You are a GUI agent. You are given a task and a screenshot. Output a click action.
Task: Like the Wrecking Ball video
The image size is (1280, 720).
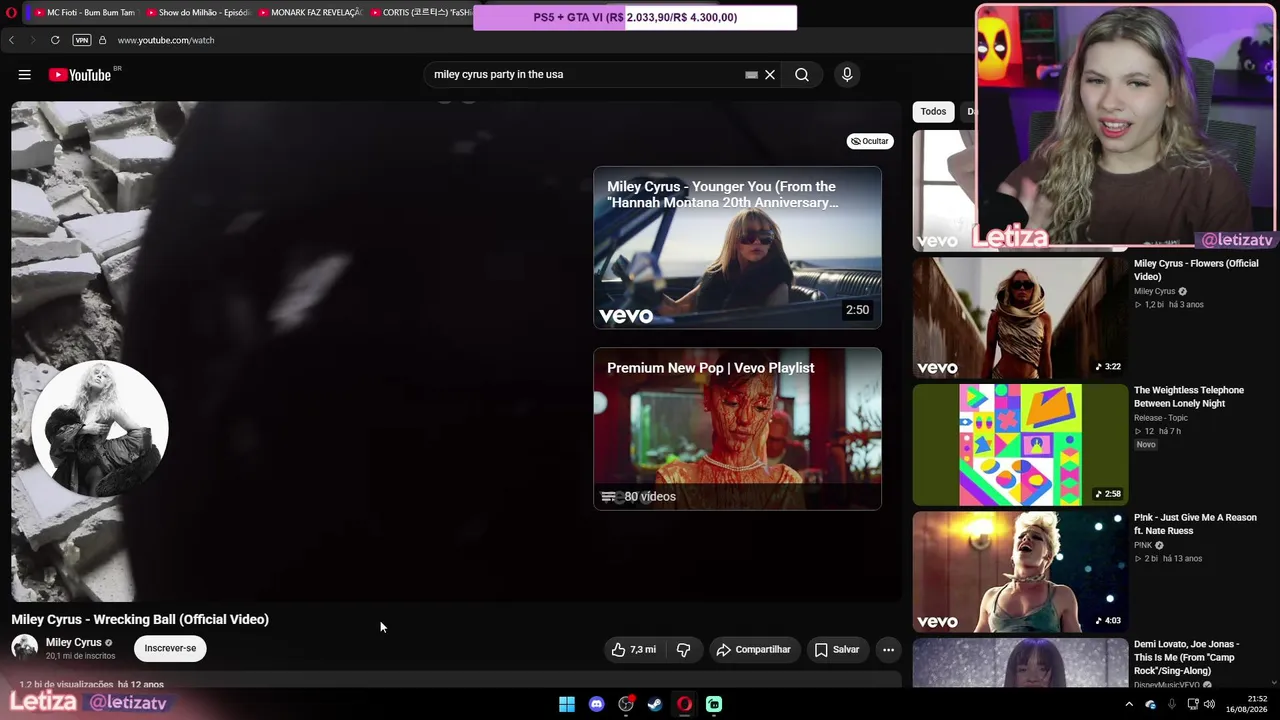(x=634, y=650)
